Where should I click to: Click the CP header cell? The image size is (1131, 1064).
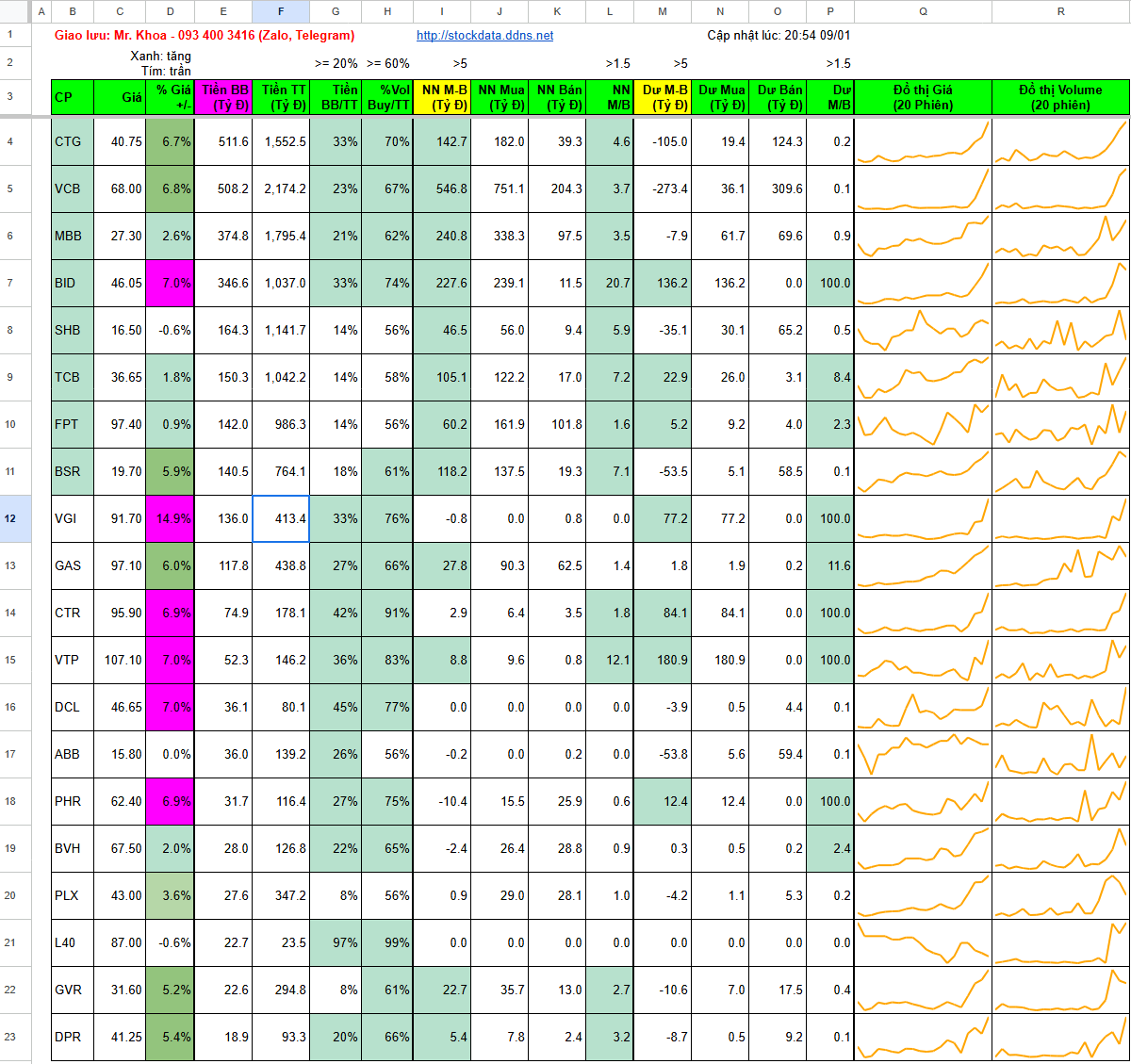73,97
